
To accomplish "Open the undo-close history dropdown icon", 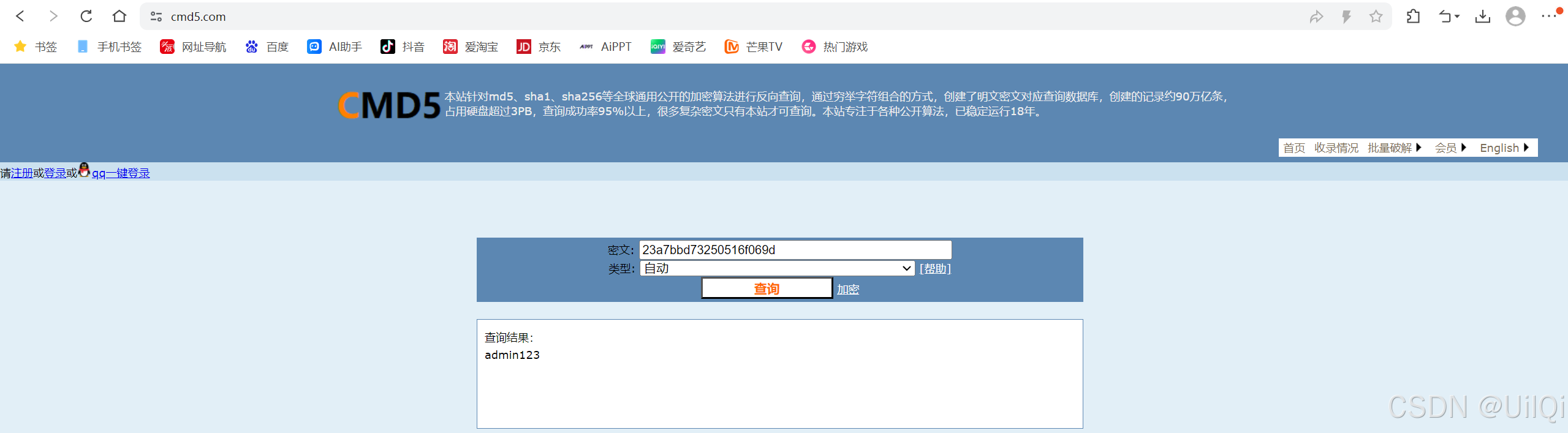I will (1449, 17).
